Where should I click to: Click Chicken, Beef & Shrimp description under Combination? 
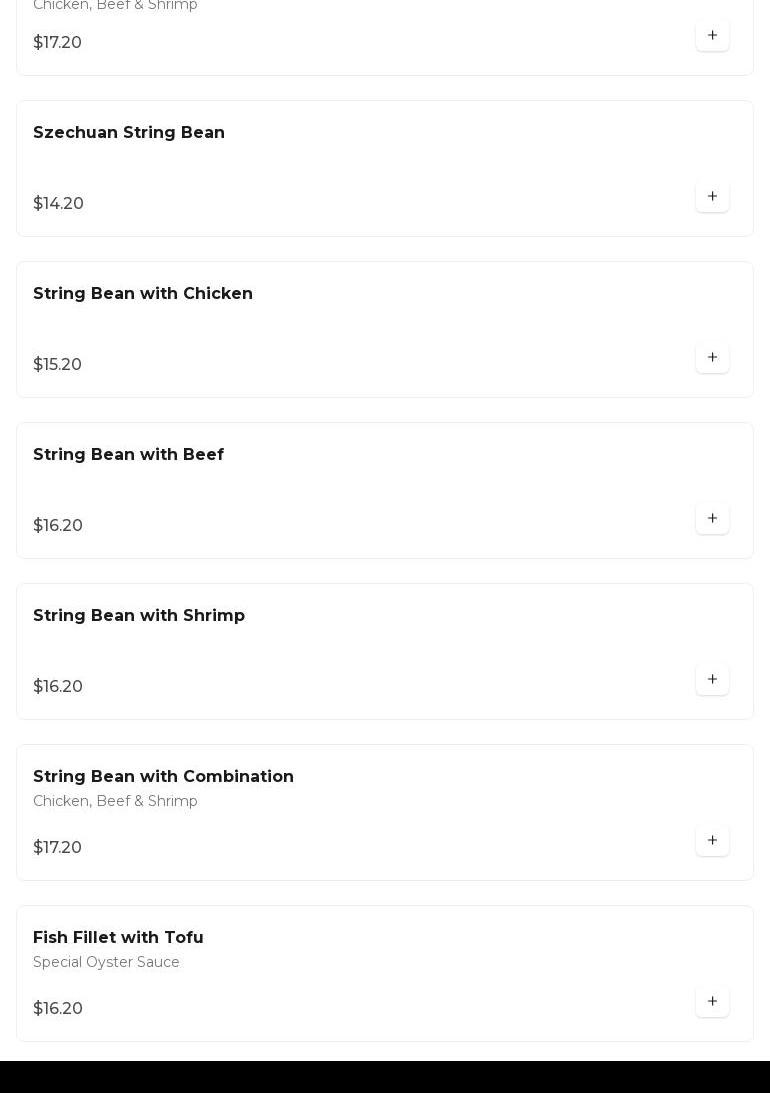click(x=115, y=802)
